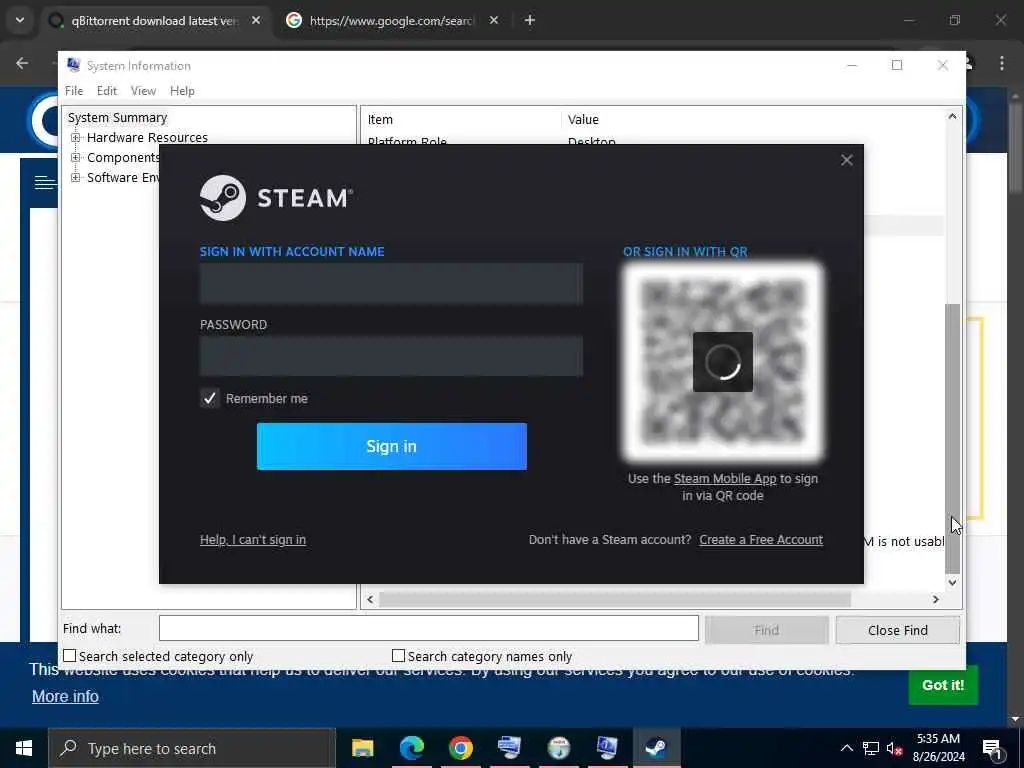Click the loading QR code image
The height and width of the screenshot is (768, 1024).
click(x=722, y=362)
